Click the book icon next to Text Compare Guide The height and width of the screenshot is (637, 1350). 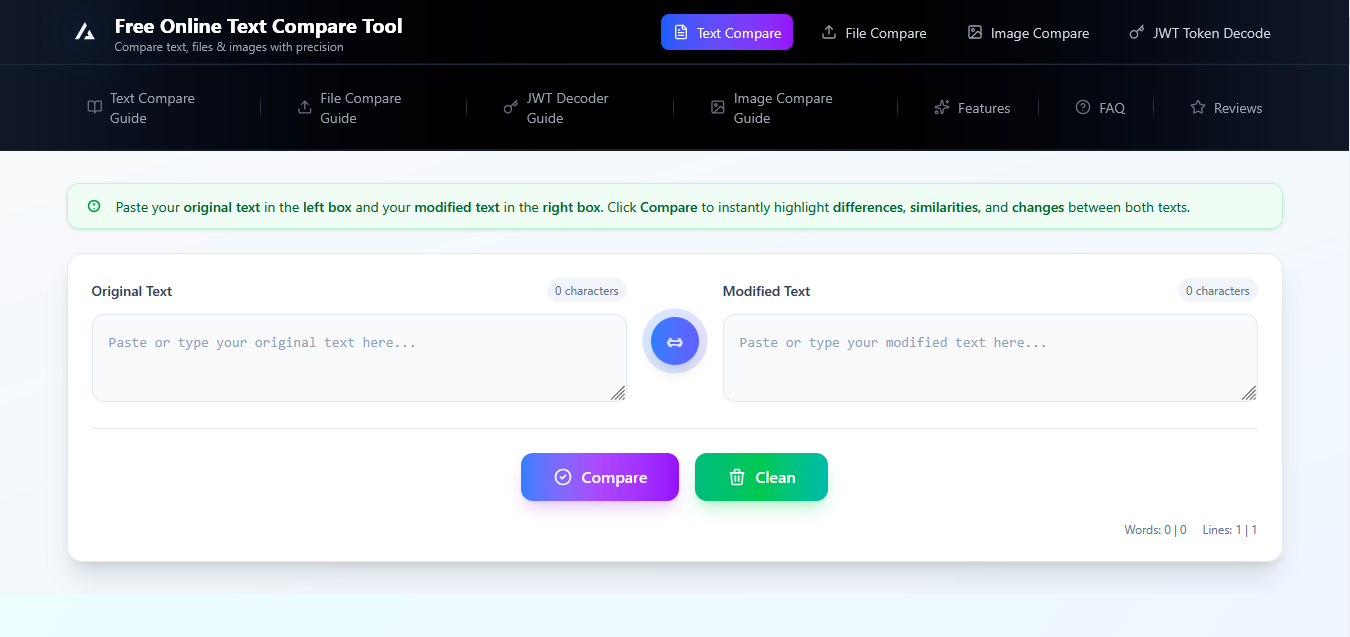[94, 108]
